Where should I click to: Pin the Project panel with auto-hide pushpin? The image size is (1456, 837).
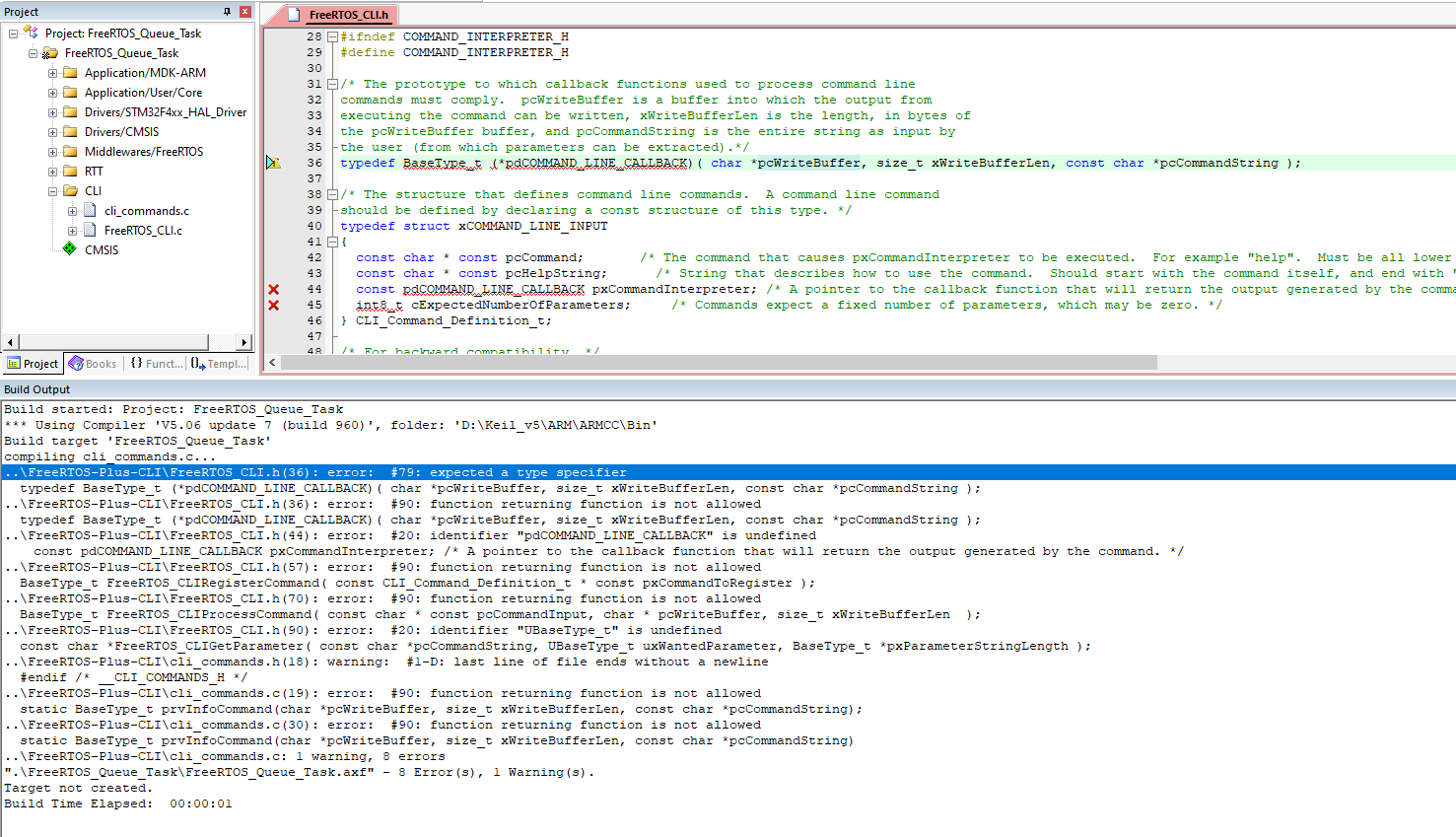227,12
